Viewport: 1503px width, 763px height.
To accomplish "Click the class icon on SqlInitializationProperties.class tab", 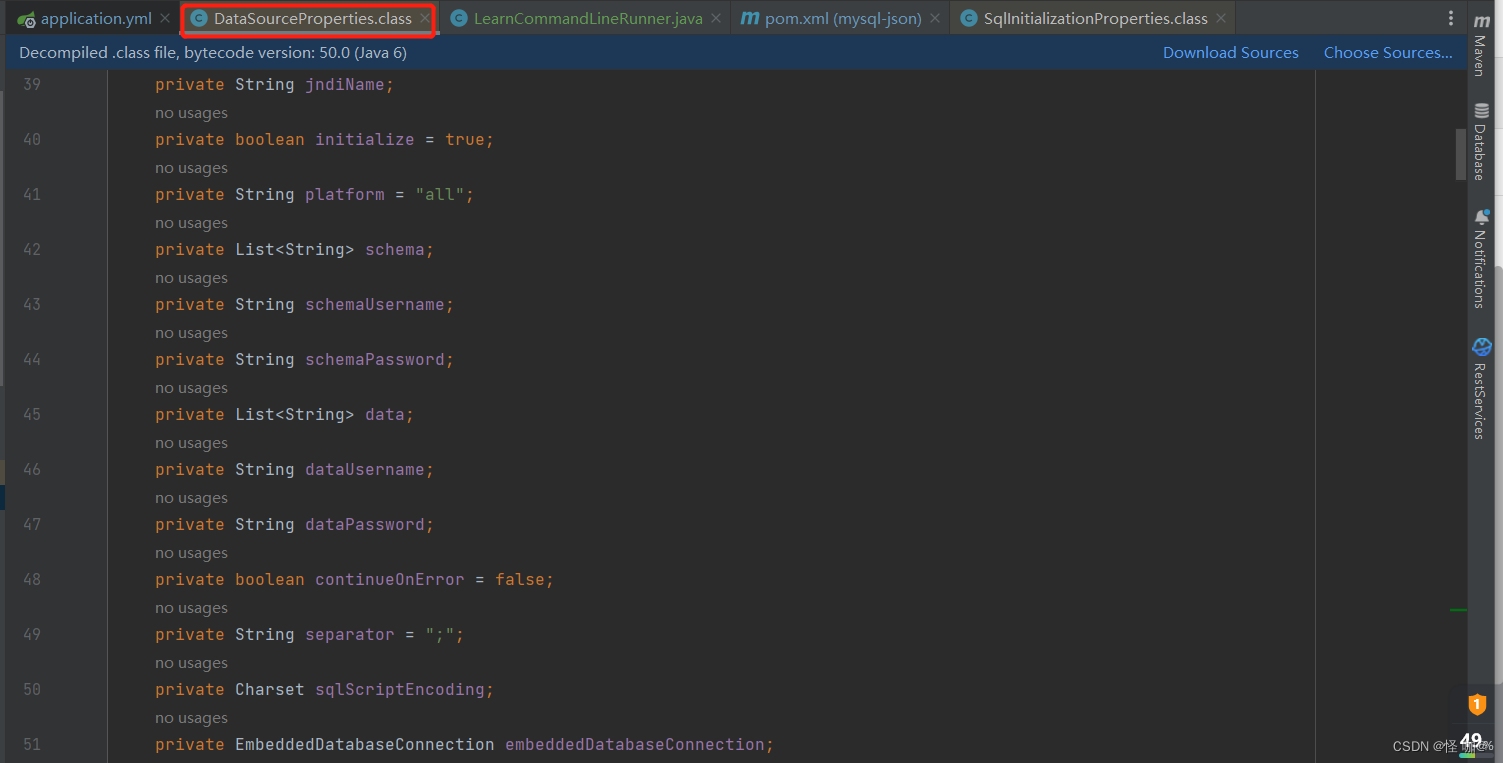I will [968, 19].
